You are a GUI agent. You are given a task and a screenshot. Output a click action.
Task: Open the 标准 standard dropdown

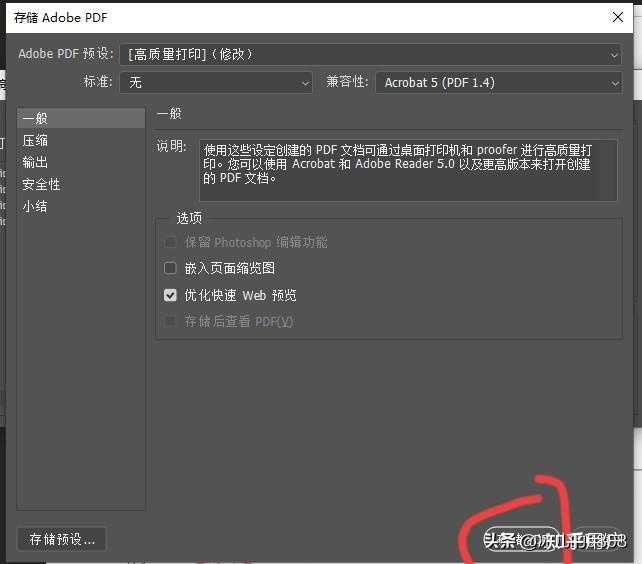(x=216, y=82)
